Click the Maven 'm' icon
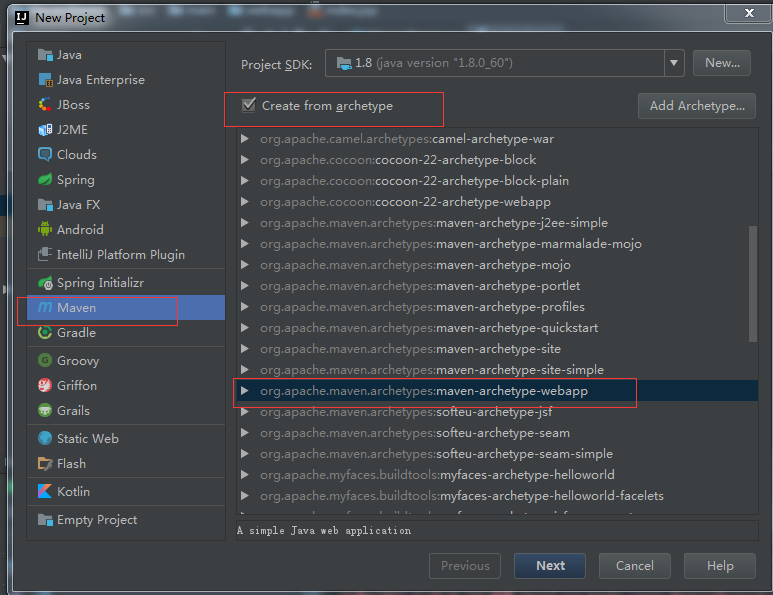The height and width of the screenshot is (595, 773). (x=45, y=308)
